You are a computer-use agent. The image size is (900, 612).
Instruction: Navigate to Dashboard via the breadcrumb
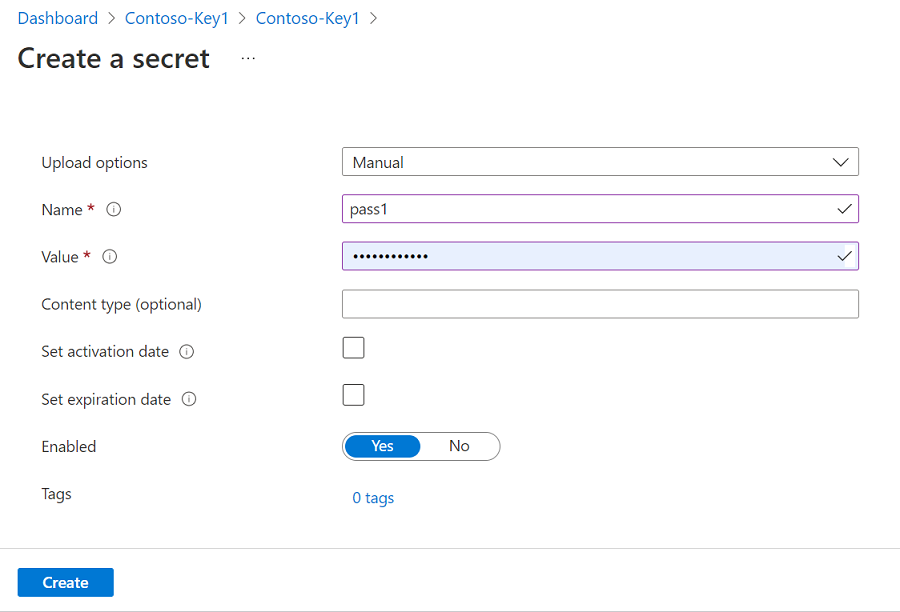pyautogui.click(x=57, y=18)
